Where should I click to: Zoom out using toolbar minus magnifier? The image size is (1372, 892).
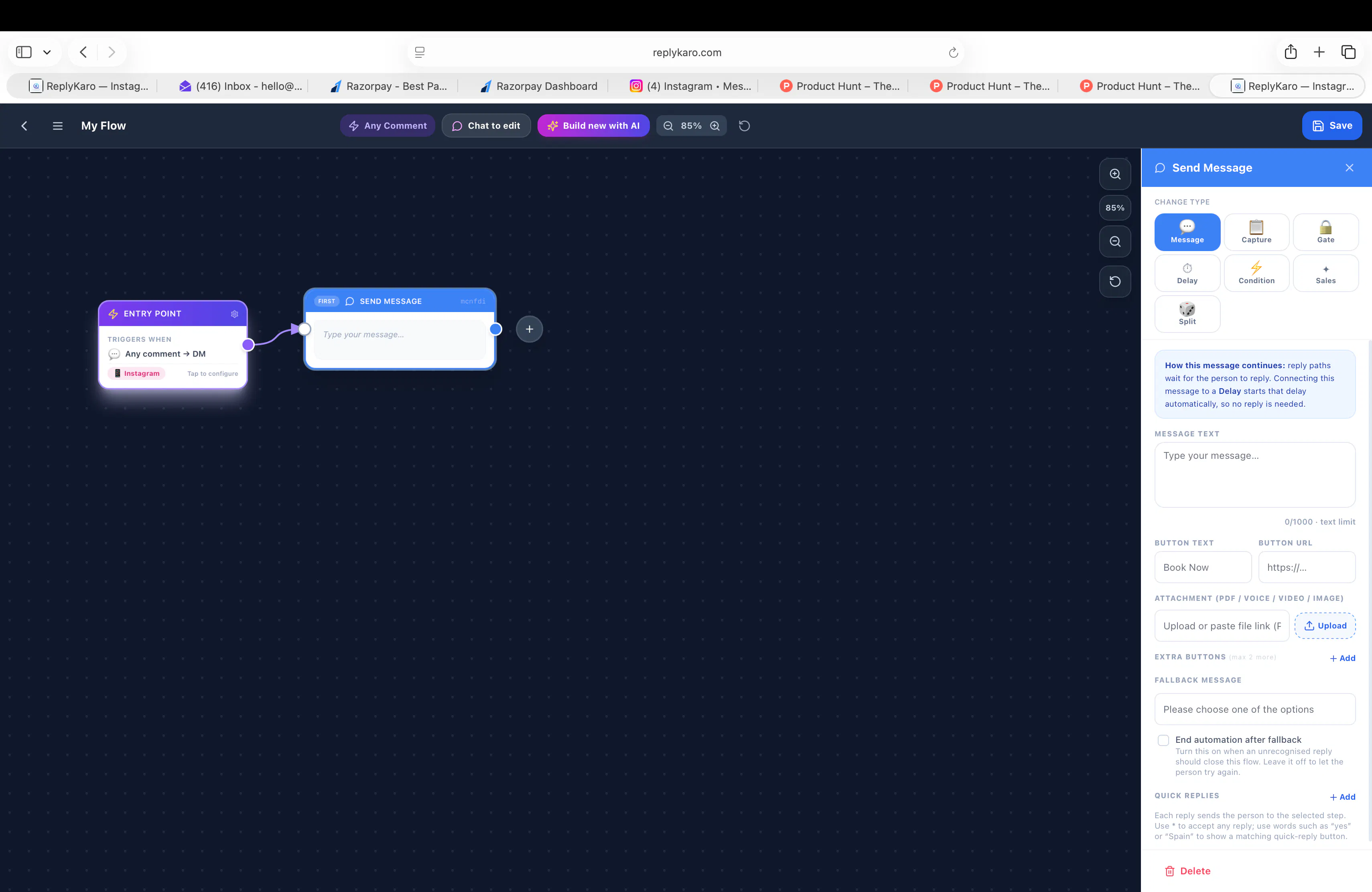668,126
